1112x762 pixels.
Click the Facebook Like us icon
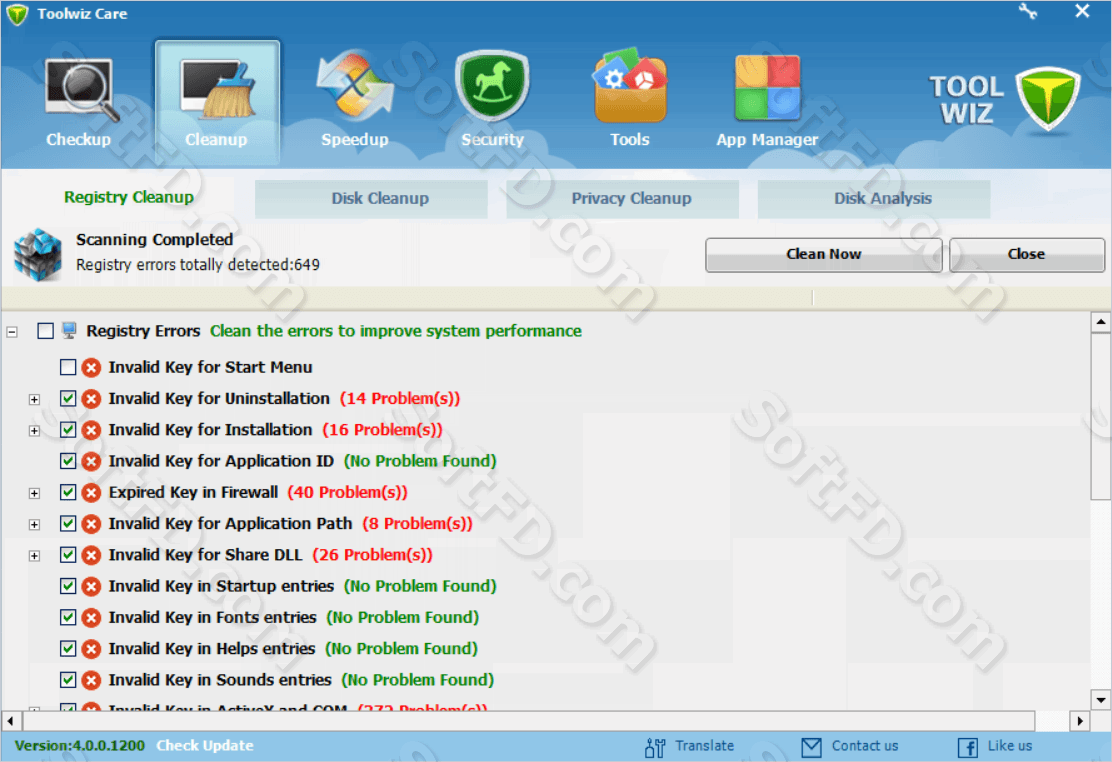coord(967,747)
